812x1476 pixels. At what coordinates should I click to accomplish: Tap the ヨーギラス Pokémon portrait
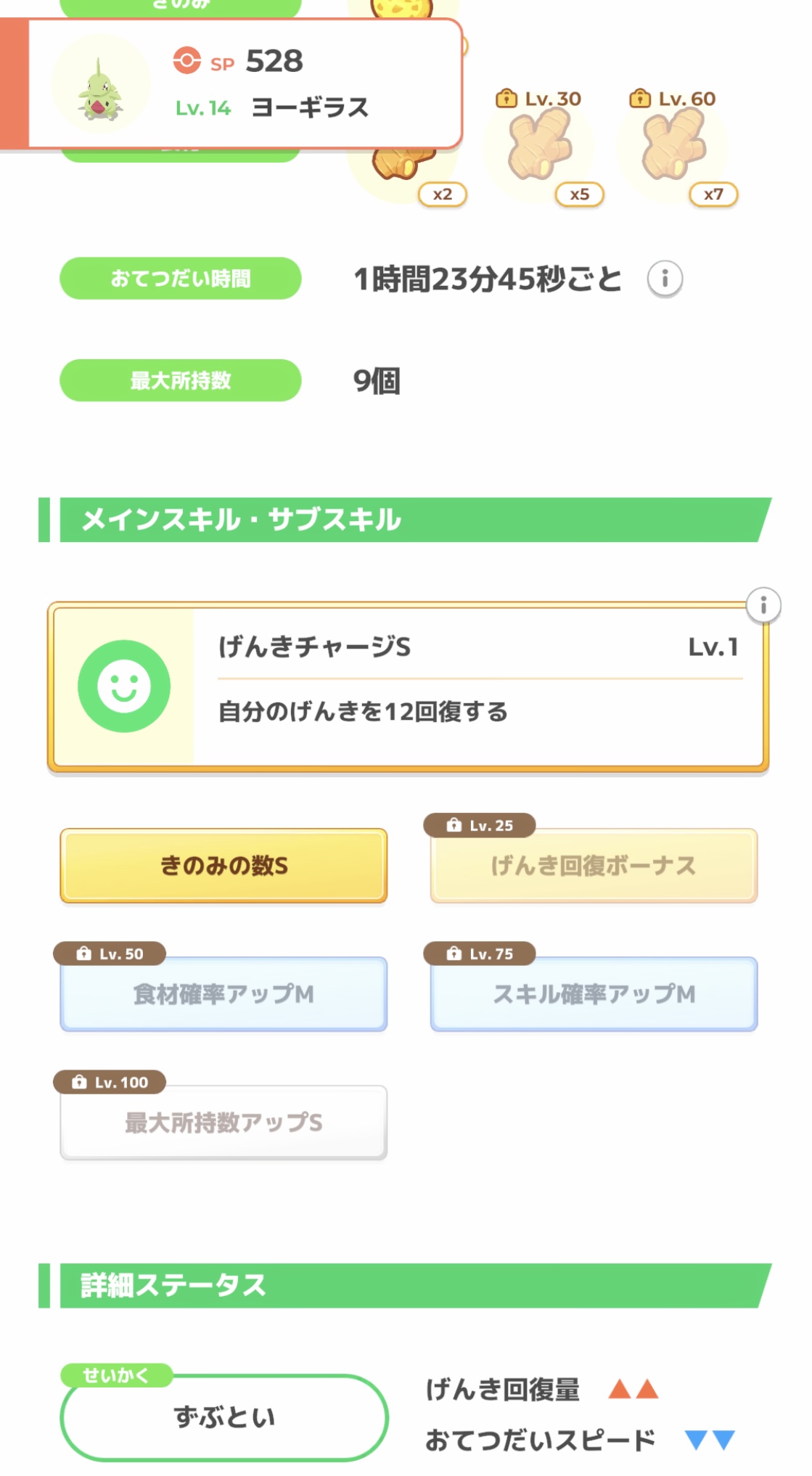101,86
